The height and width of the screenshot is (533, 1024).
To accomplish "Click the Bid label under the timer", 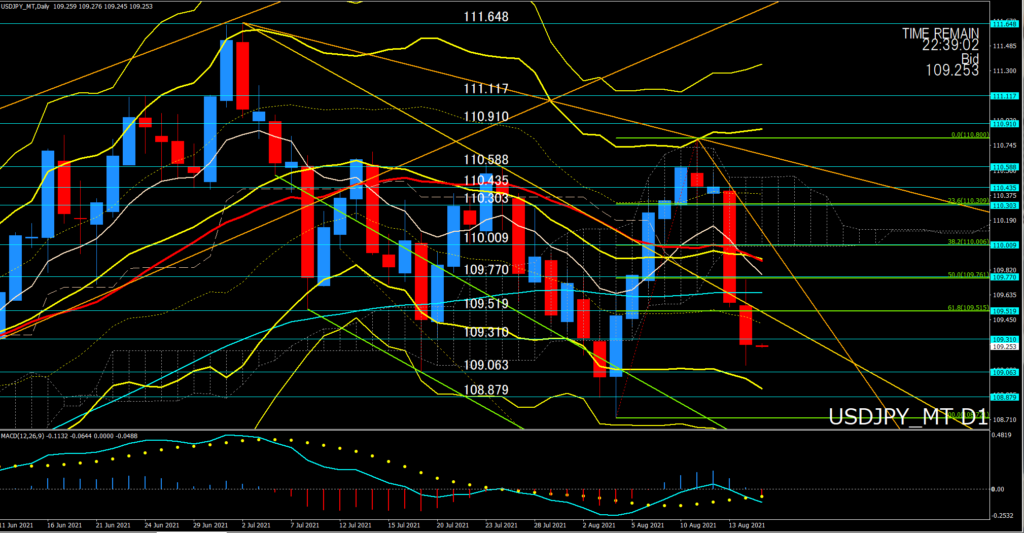I will pos(970,58).
